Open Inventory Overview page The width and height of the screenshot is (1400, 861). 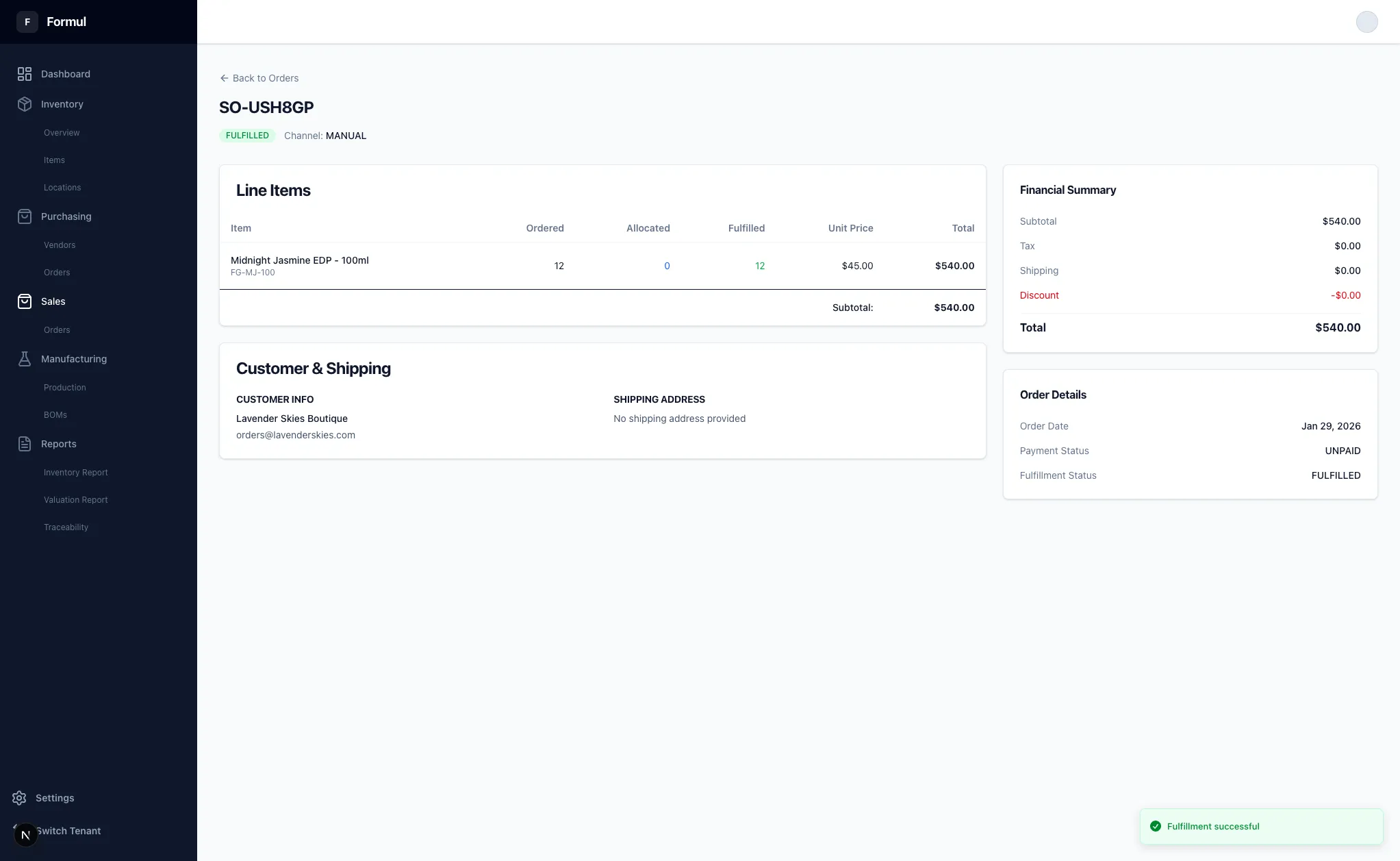62,133
